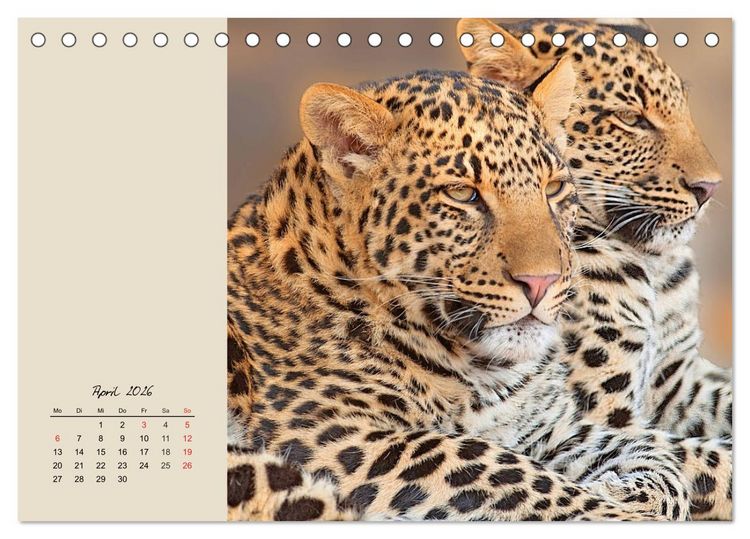Select date 4 in the calendar
The image size is (750, 539).
pos(165,425)
